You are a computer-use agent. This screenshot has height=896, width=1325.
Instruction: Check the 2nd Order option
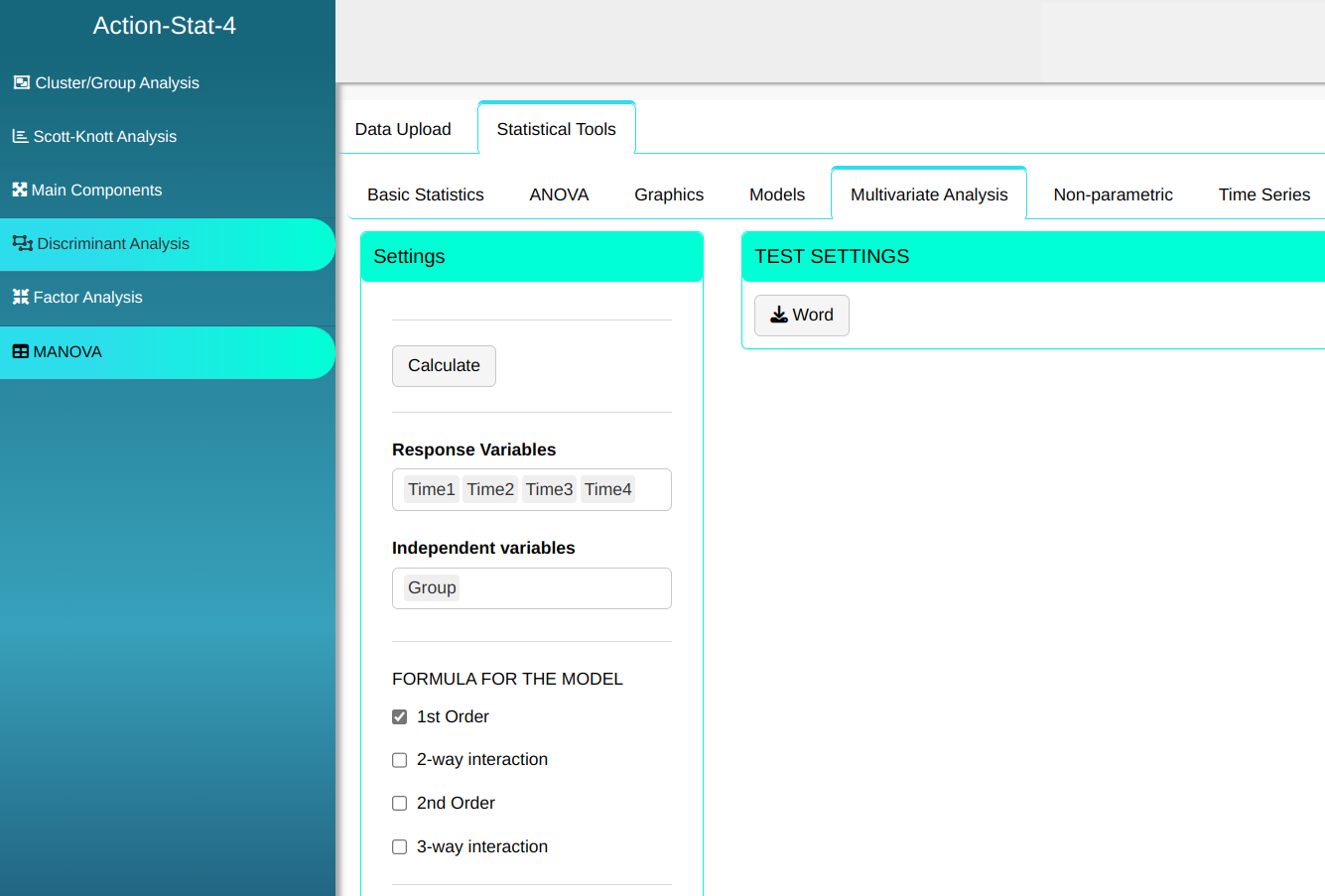point(400,804)
